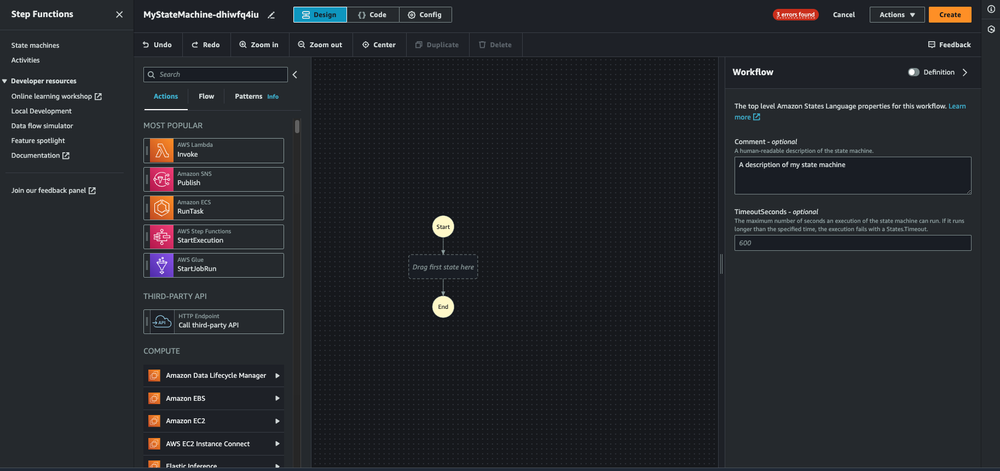Open State machines in the sidebar

pos(35,45)
